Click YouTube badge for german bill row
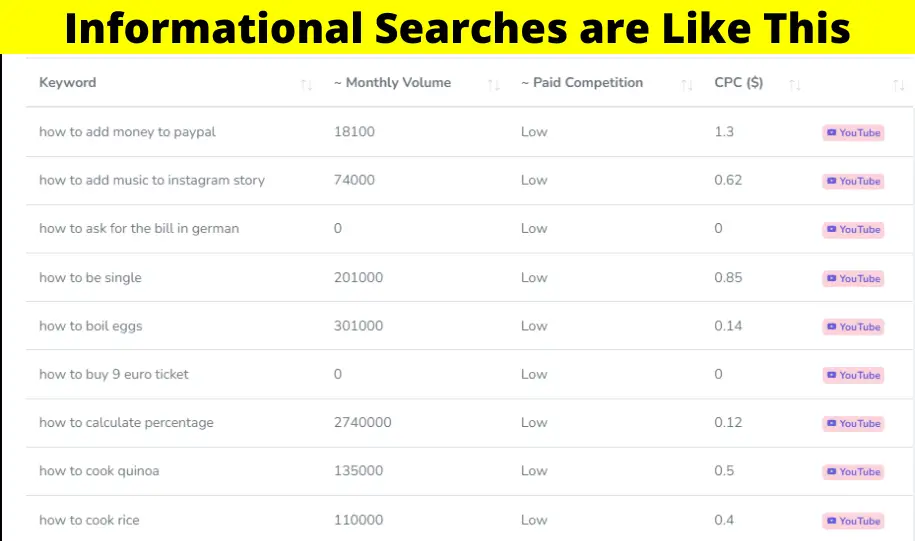This screenshot has height=541, width=915. [853, 229]
